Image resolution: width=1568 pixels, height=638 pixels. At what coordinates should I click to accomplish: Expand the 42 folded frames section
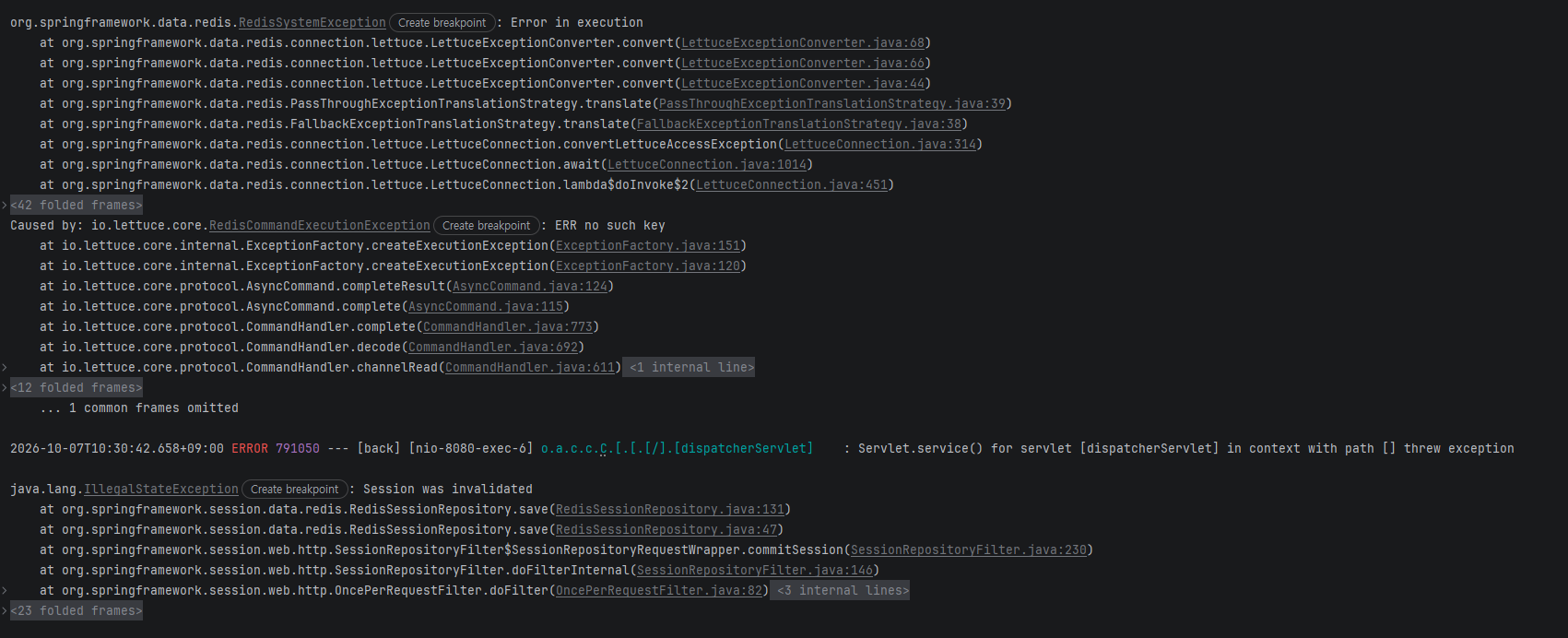pos(77,205)
